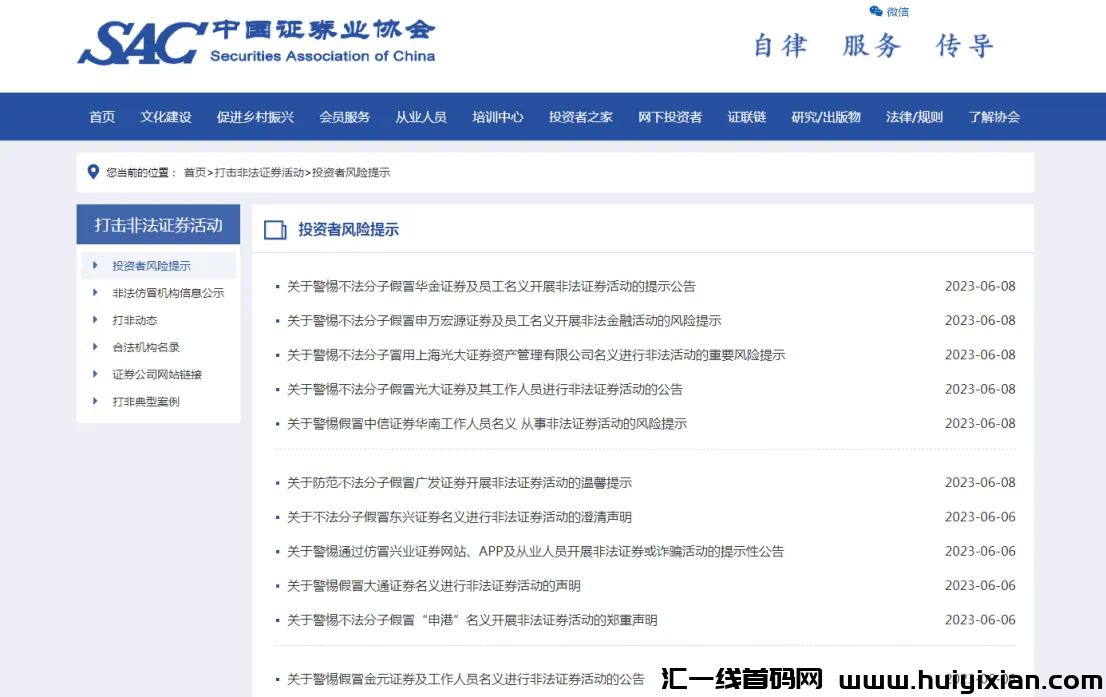Click the arrow beside 打非动态 in sidebar
This screenshot has width=1106, height=697.
[95, 320]
